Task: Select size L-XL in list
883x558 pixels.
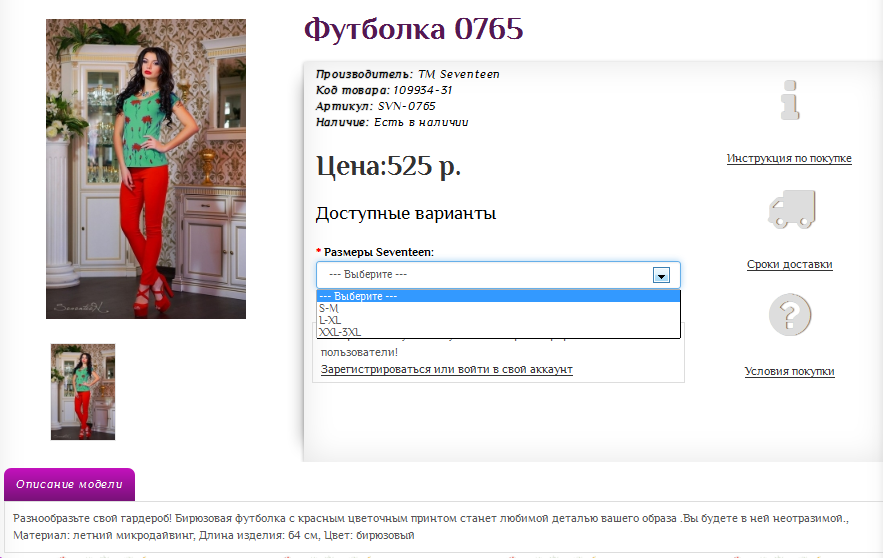Action: click(x=498, y=320)
